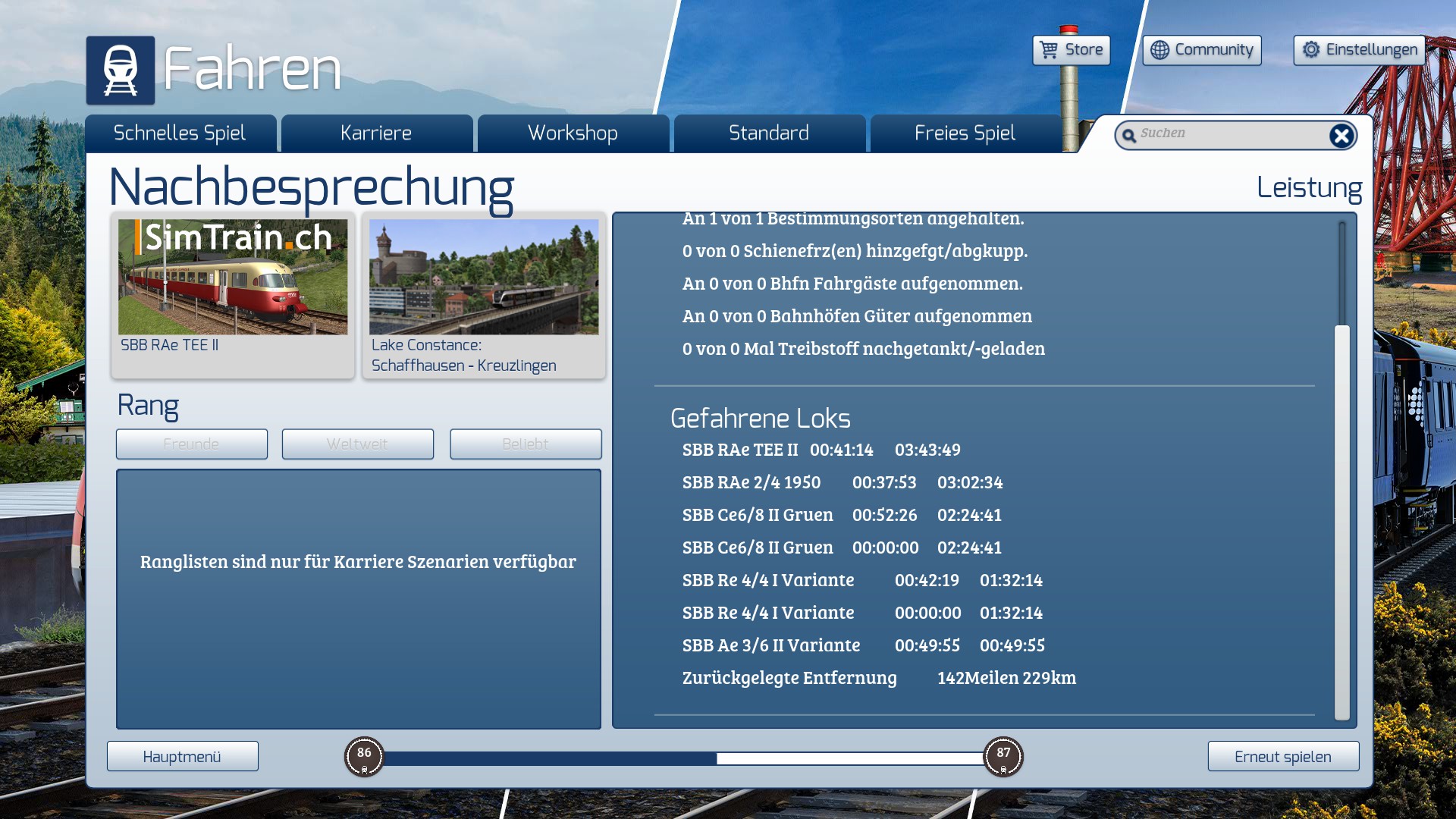Select the Weltweit ranking filter
Screen dimensions: 1456x819
click(357, 444)
